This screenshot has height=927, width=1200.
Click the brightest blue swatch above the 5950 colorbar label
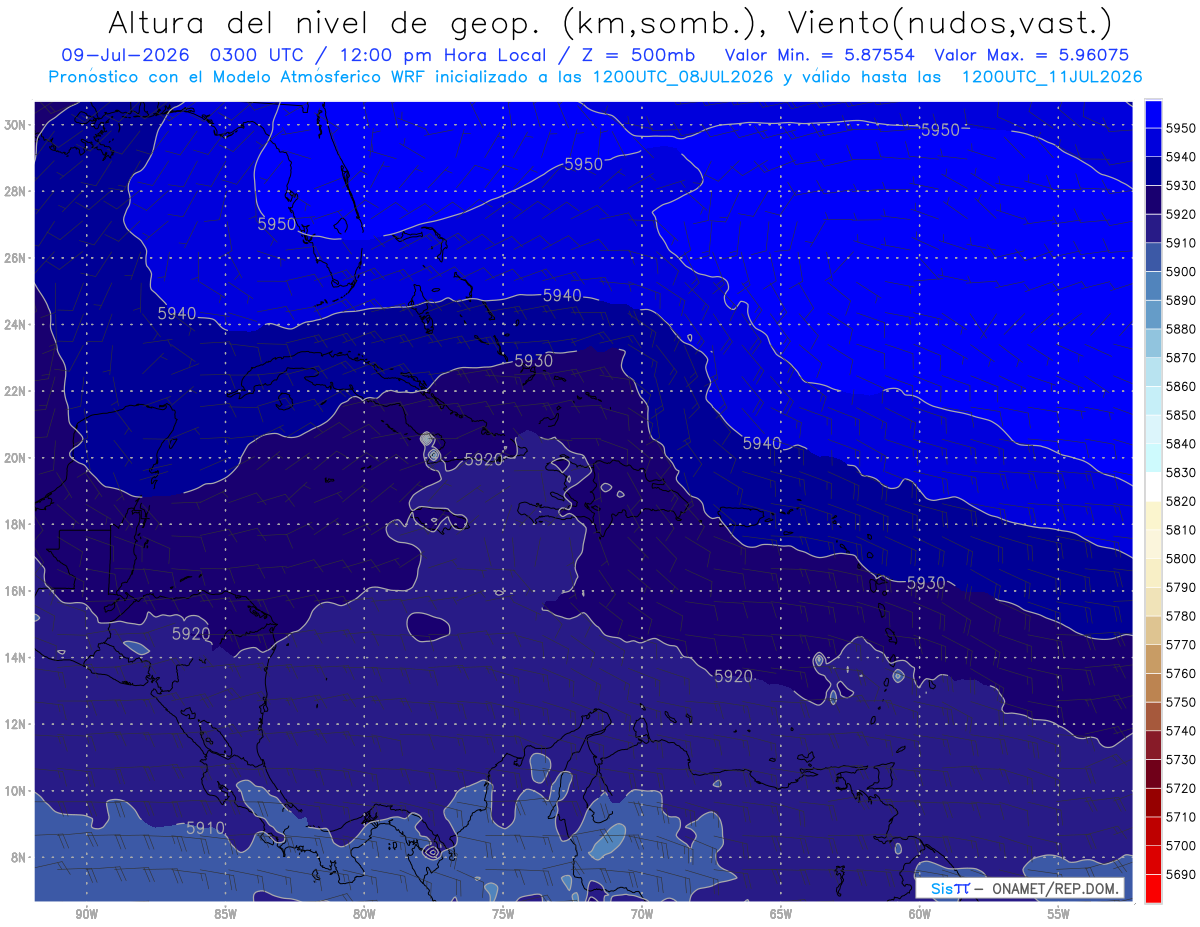pyautogui.click(x=1153, y=114)
